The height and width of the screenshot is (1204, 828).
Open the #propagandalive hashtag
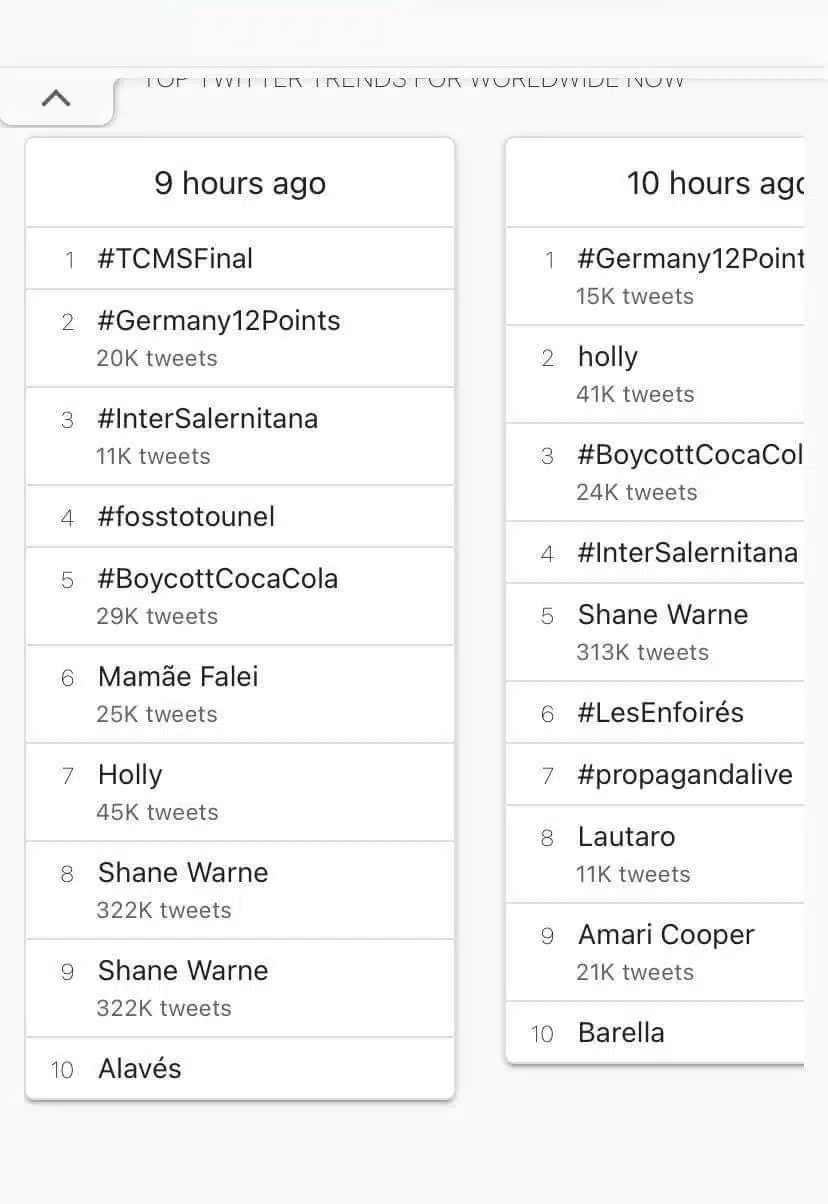(x=655, y=775)
